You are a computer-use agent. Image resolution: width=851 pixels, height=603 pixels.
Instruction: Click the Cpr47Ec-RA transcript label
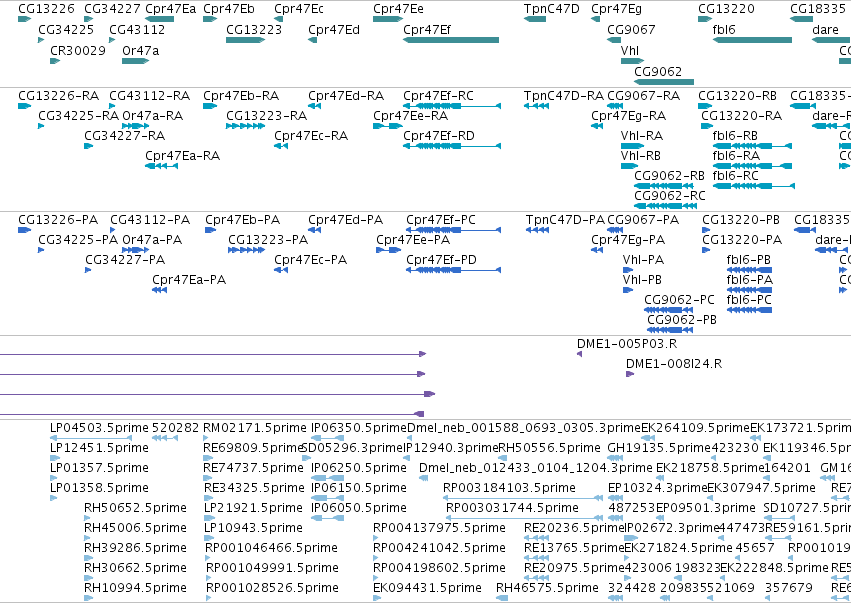[x=311, y=136]
